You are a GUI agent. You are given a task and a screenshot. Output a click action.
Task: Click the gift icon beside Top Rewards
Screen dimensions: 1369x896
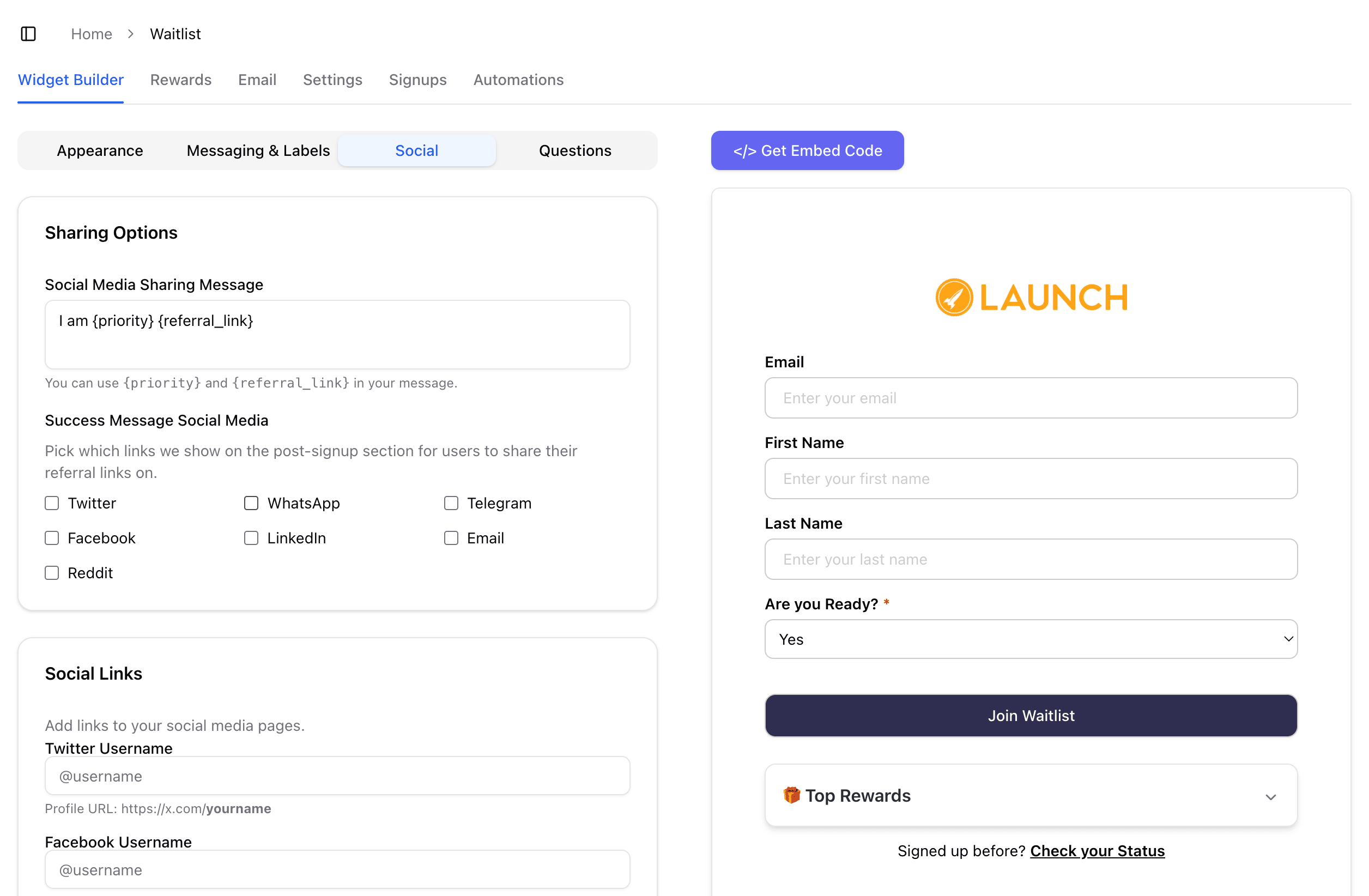[791, 795]
